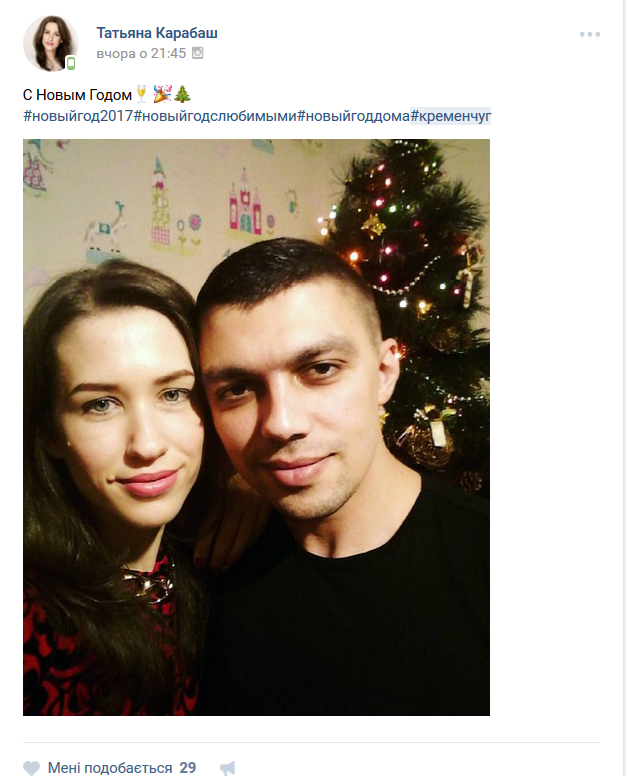Click the heart like icon
Screen dimensions: 626x776
click(x=31, y=768)
